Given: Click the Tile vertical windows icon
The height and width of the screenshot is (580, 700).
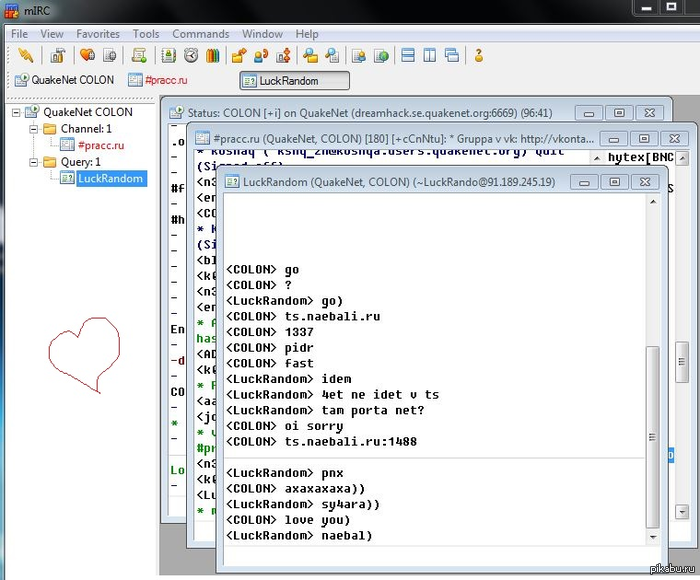Looking at the screenshot, I should (429, 55).
